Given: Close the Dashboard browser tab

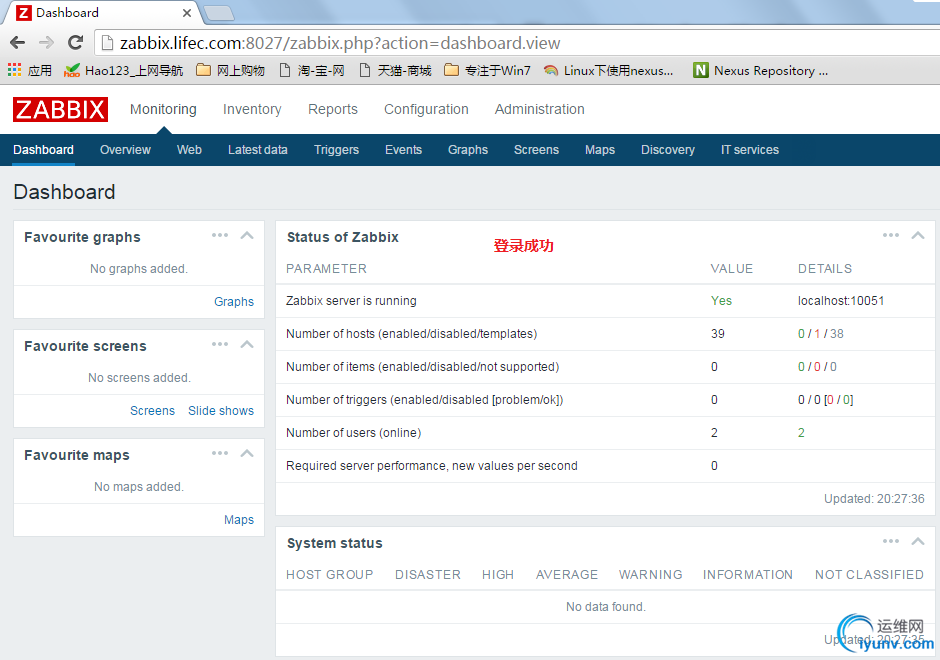Looking at the screenshot, I should point(187,13).
